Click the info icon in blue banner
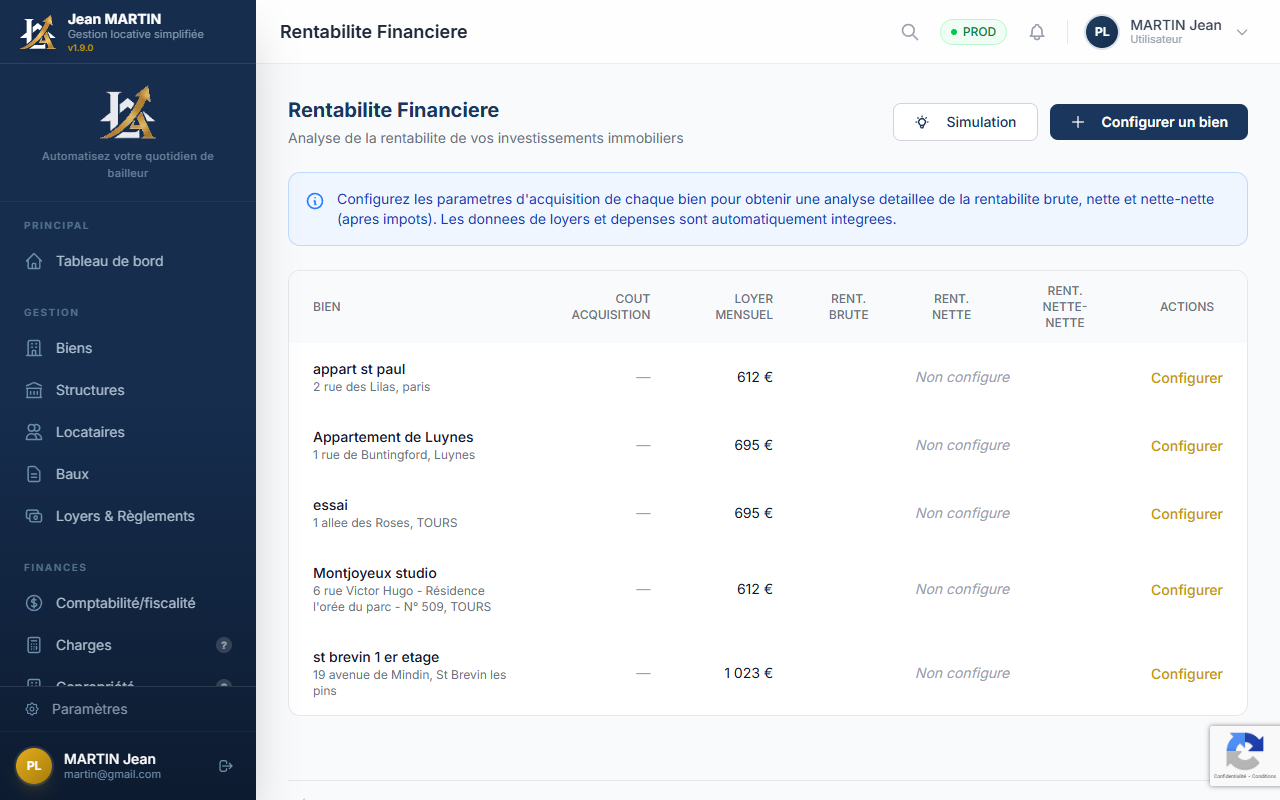 point(315,201)
